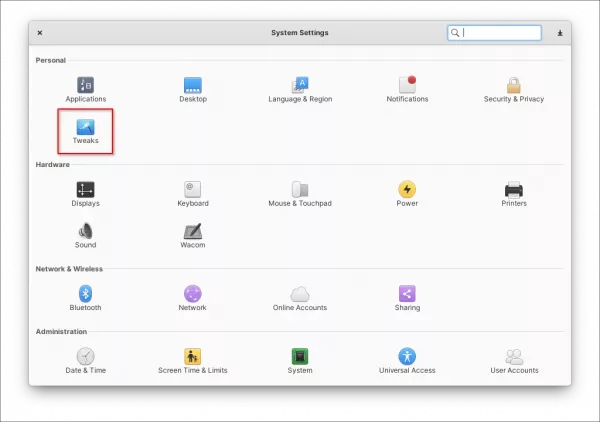Open the Printers settings
The image size is (600, 422).
[514, 194]
